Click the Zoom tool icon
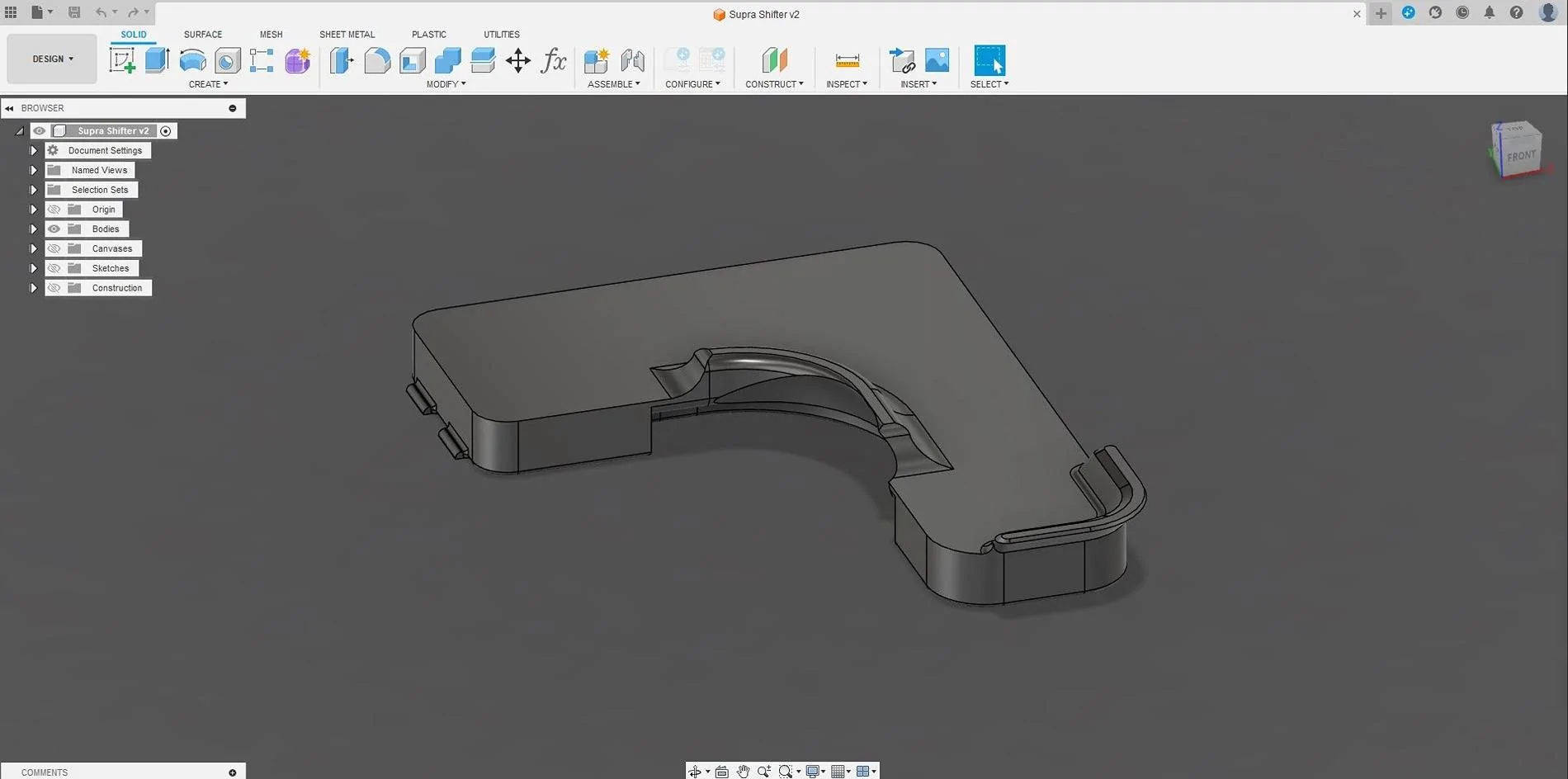1568x779 pixels. [764, 772]
